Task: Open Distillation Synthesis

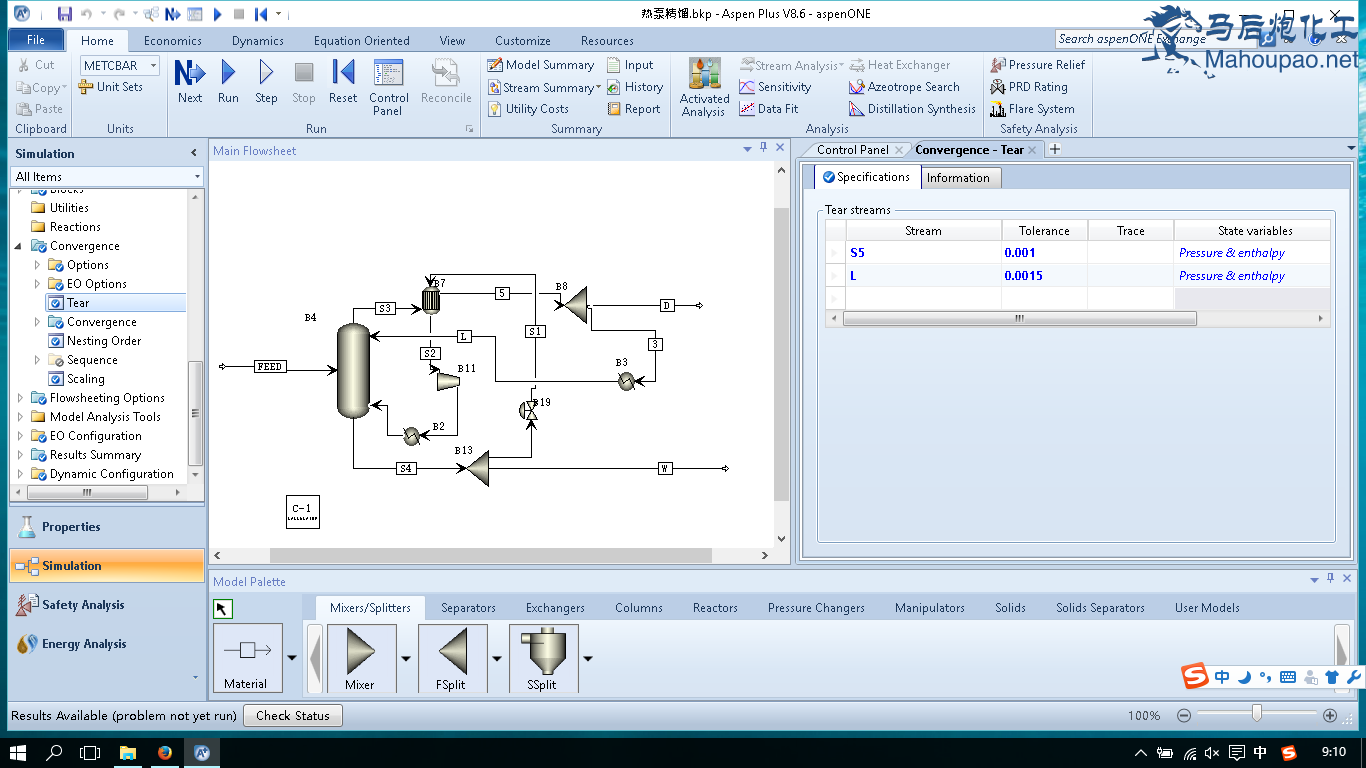Action: click(x=912, y=109)
